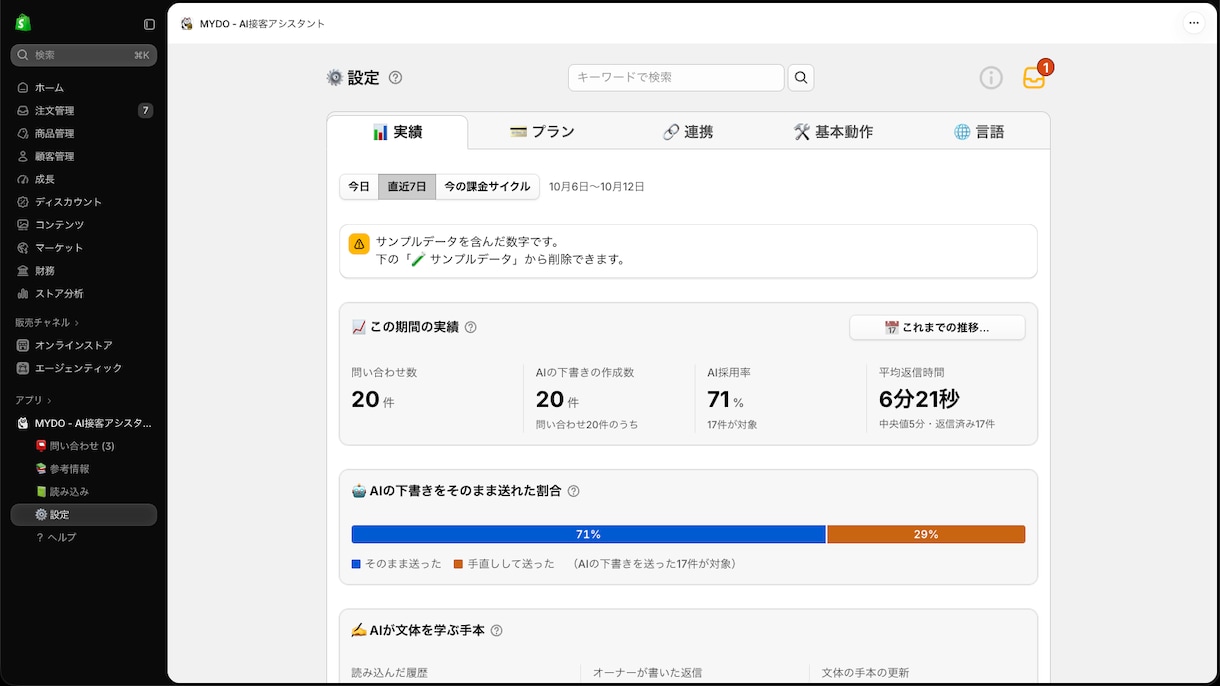Click the コンテンツ image icon

pos(23,225)
